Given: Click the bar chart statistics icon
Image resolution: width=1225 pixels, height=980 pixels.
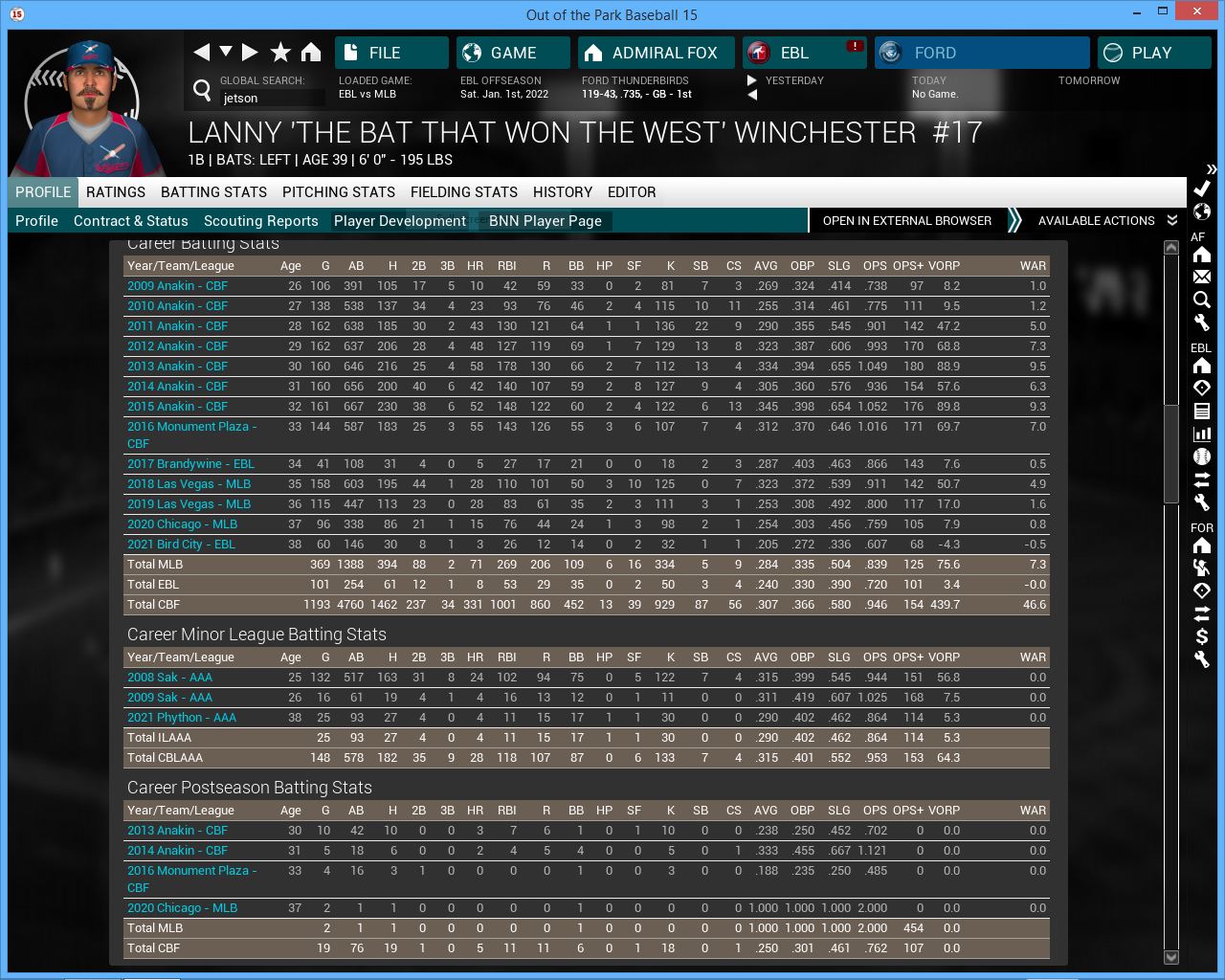Looking at the screenshot, I should click(x=1202, y=434).
